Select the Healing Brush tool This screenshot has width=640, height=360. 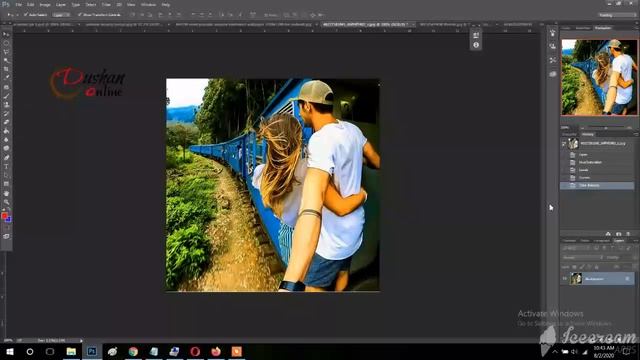pyautogui.click(x=6, y=87)
